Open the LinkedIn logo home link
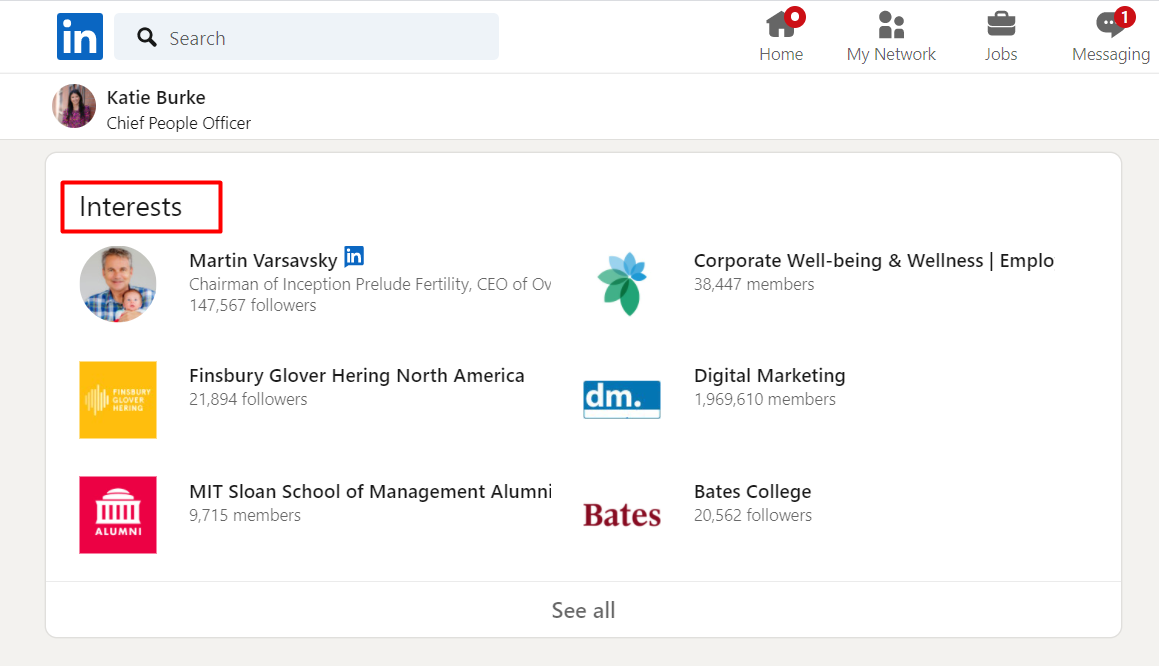The image size is (1159, 666). (x=80, y=36)
